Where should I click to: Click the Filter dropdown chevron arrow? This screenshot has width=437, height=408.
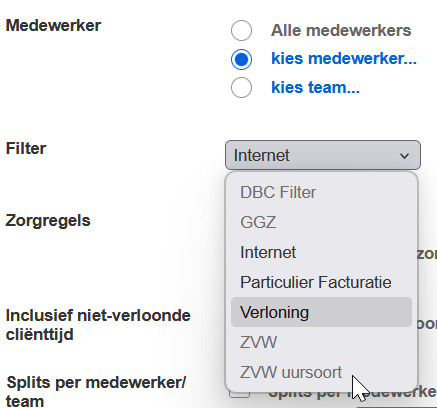point(404,156)
